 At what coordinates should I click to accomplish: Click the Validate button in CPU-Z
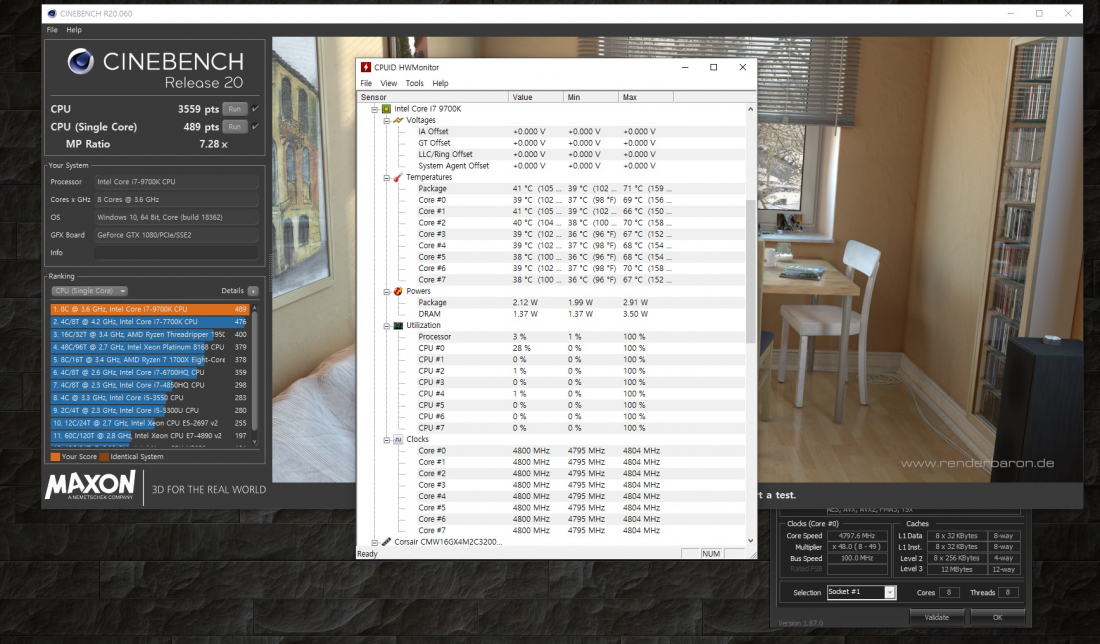click(x=936, y=617)
